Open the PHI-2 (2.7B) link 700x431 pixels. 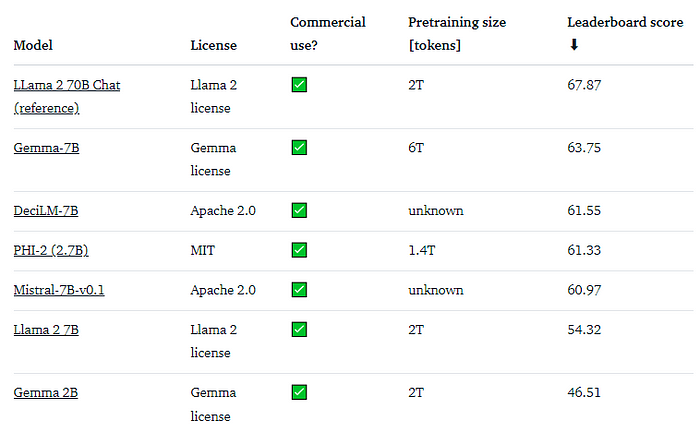[x=58, y=250]
